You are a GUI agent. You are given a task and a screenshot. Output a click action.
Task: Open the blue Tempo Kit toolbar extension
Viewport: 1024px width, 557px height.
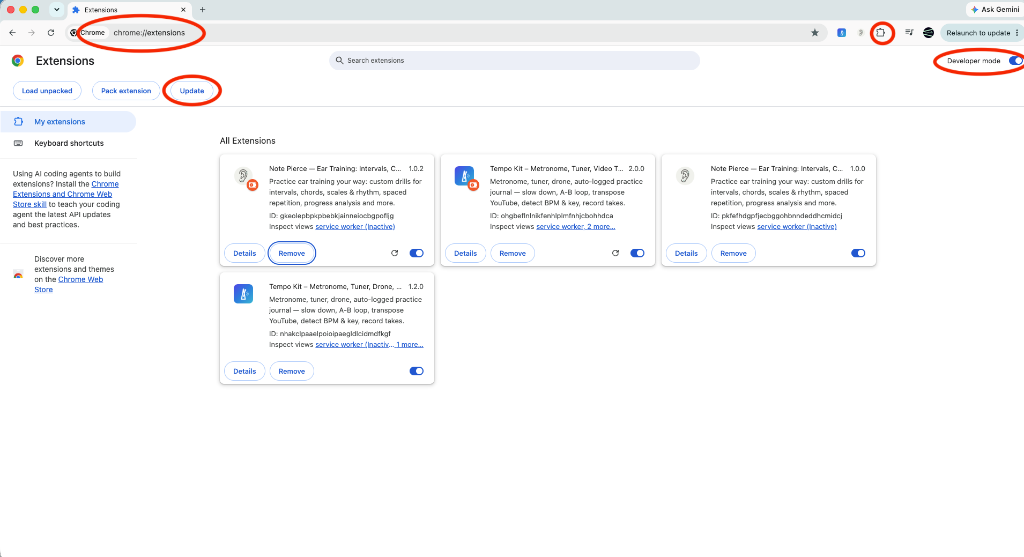(x=842, y=33)
